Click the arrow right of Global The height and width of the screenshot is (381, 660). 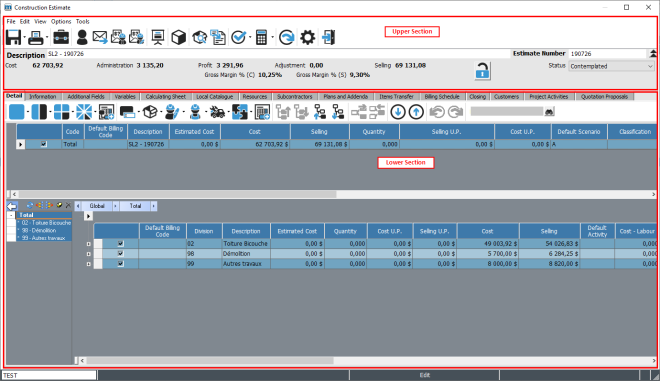[115, 206]
